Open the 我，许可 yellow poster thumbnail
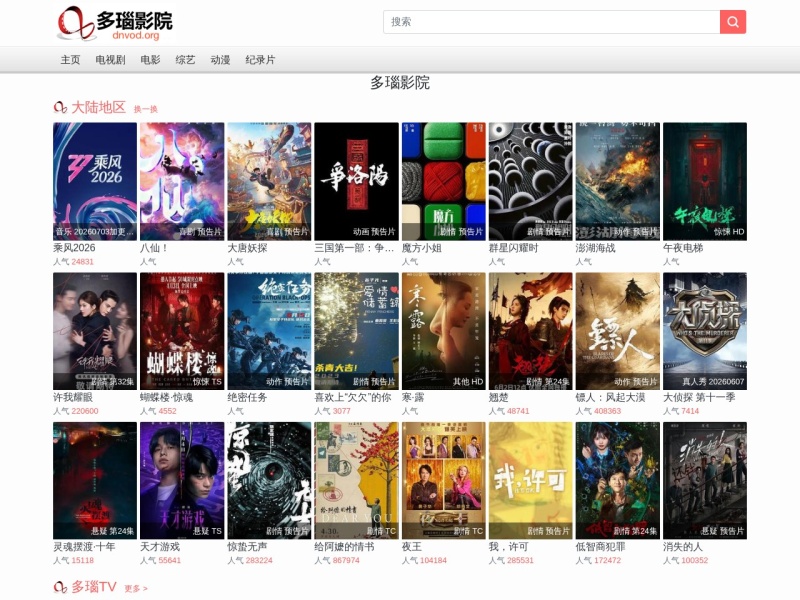 tap(531, 481)
